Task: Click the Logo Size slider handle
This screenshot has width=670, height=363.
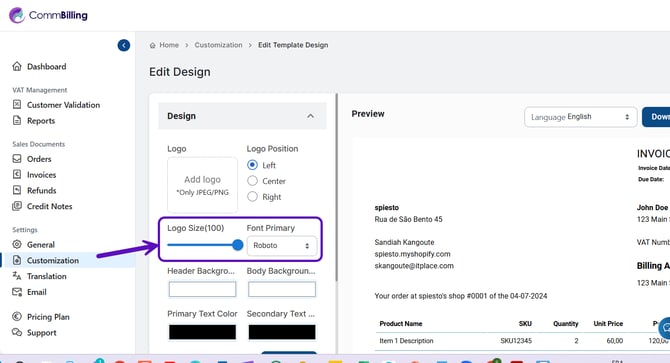Action: 238,245
